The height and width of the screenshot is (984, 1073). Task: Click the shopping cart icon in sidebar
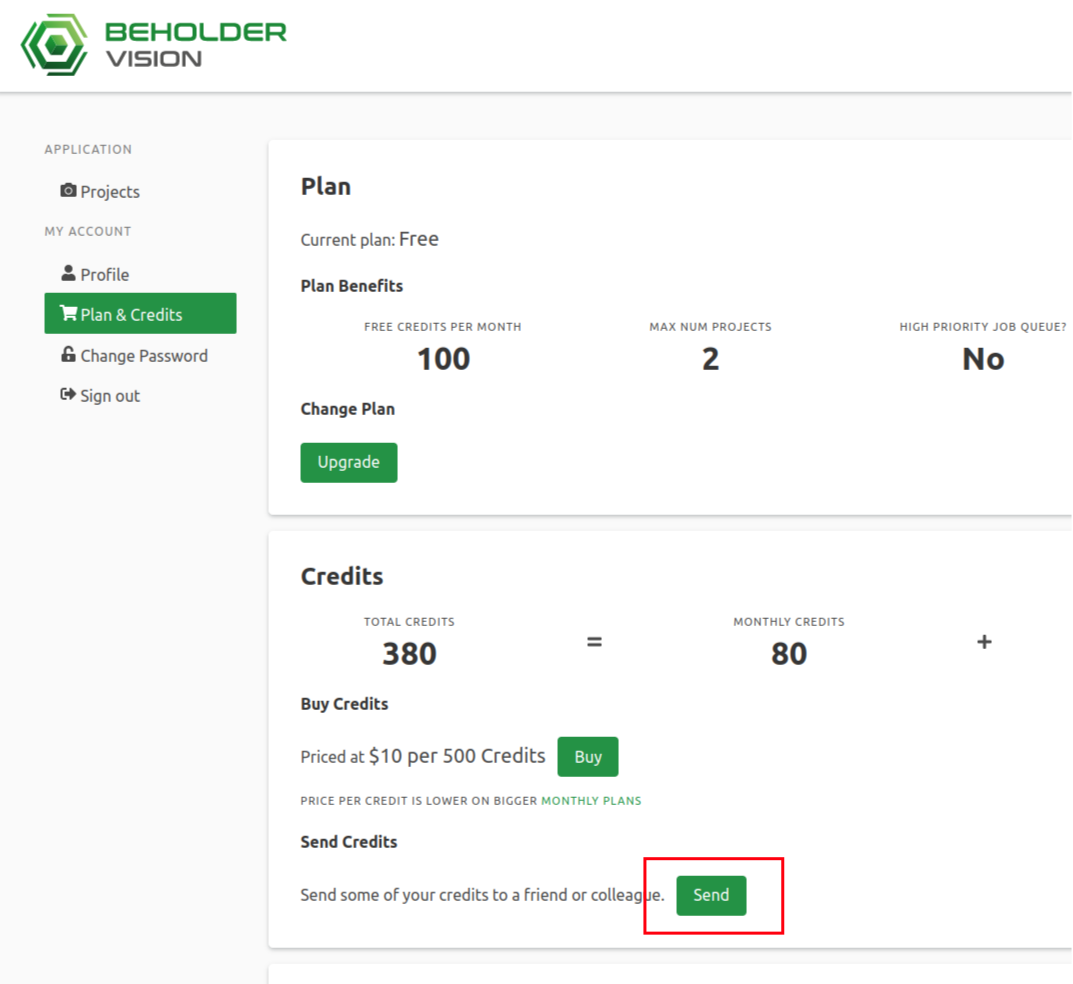click(x=68, y=313)
